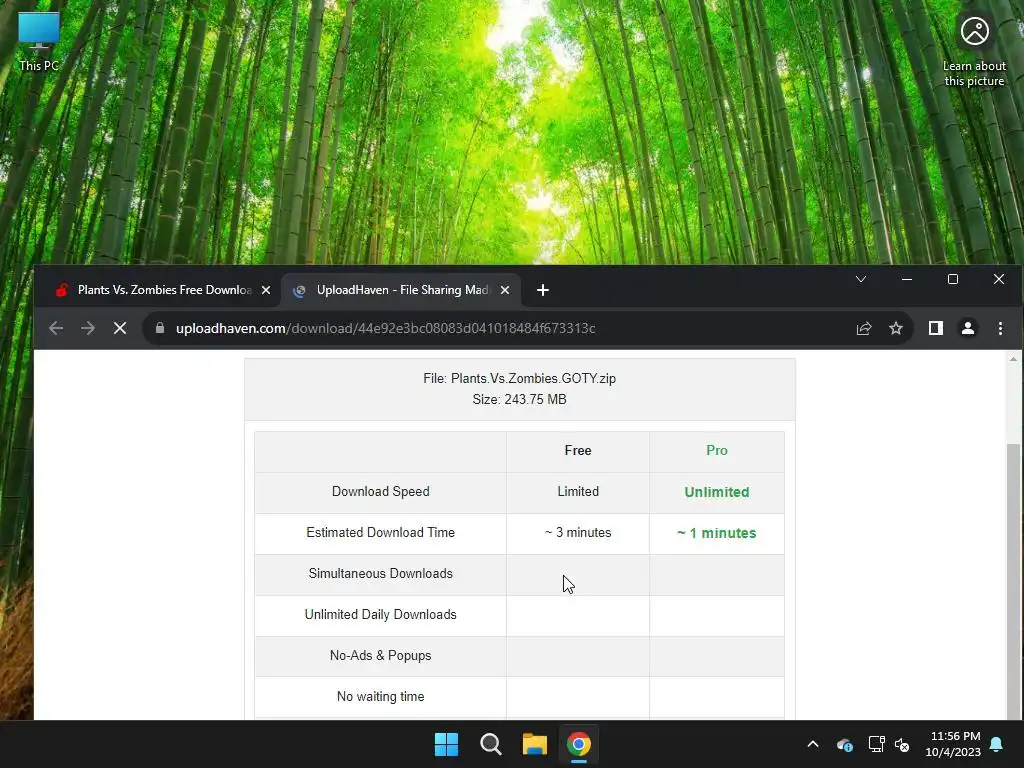Open taskbar Search
The image size is (1024, 768).
[x=490, y=744]
